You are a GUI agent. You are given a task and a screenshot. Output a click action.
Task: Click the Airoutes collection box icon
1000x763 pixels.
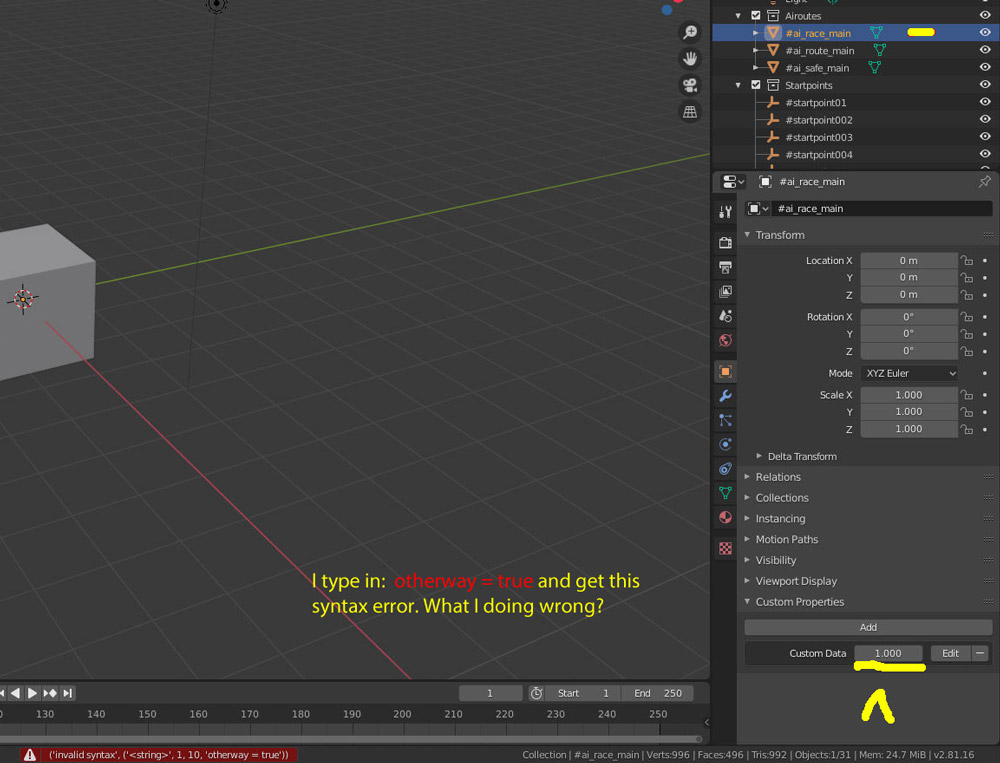pyautogui.click(x=773, y=15)
